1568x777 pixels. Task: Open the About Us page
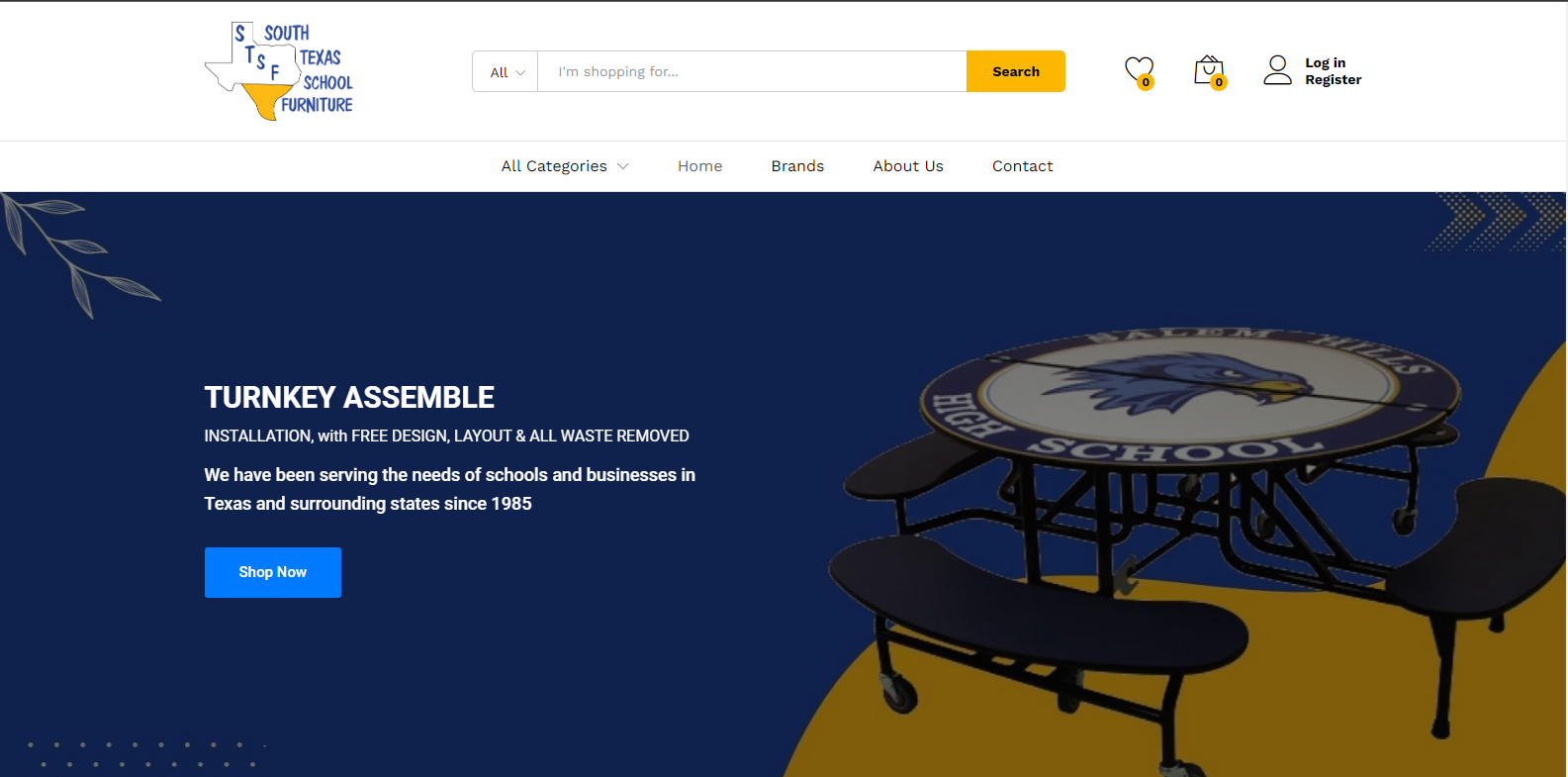(x=908, y=166)
